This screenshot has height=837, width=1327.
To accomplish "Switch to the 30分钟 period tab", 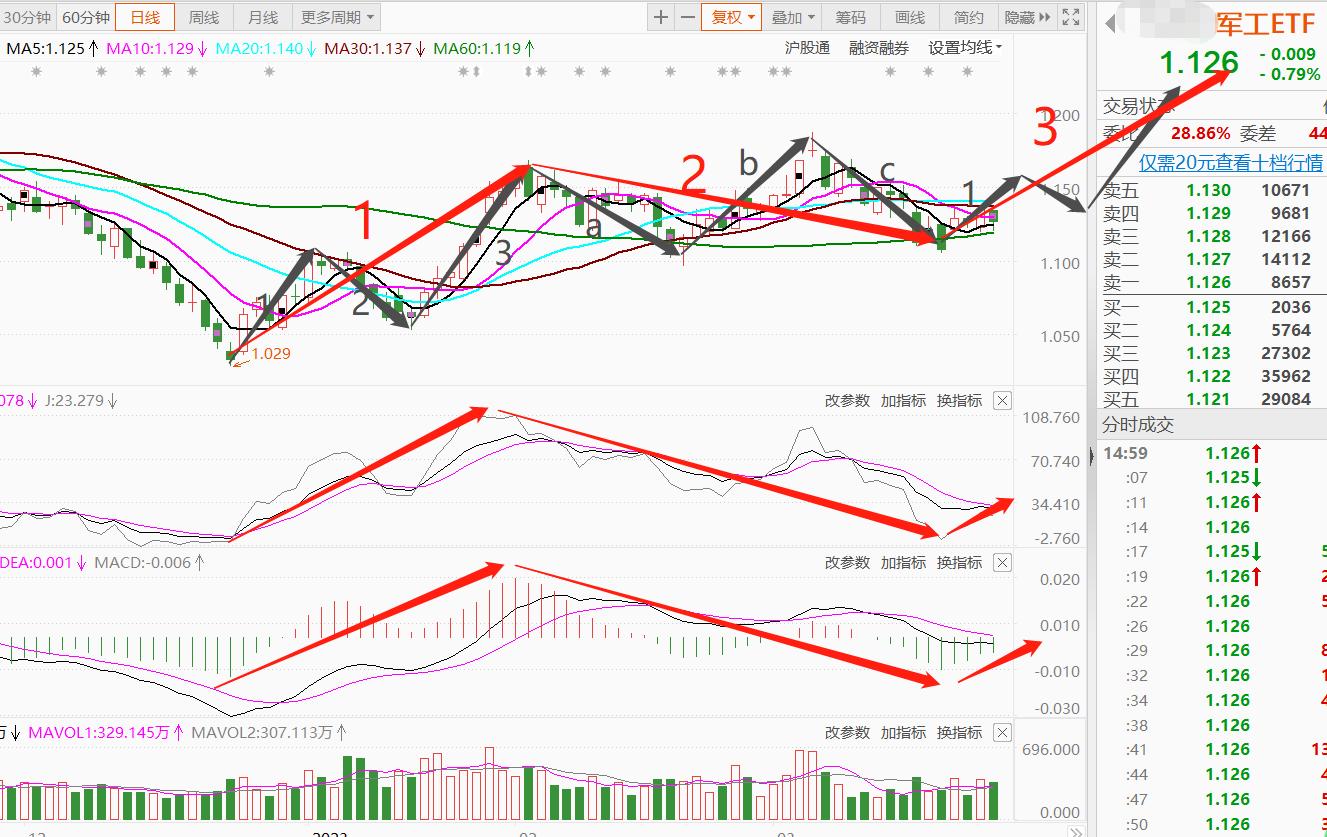I will [27, 17].
